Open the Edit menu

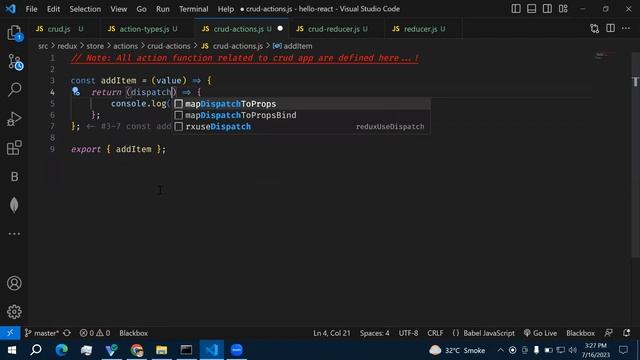53,9
